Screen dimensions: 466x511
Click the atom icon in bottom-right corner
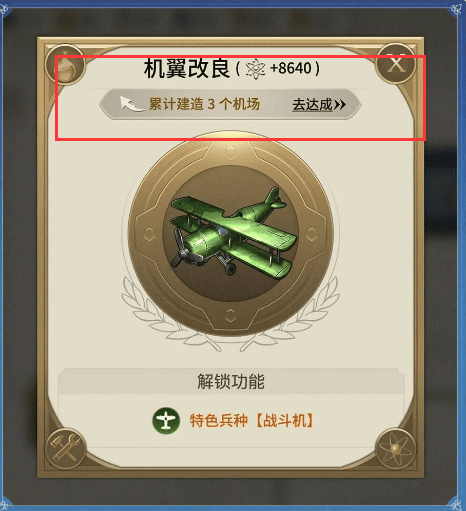(x=396, y=449)
